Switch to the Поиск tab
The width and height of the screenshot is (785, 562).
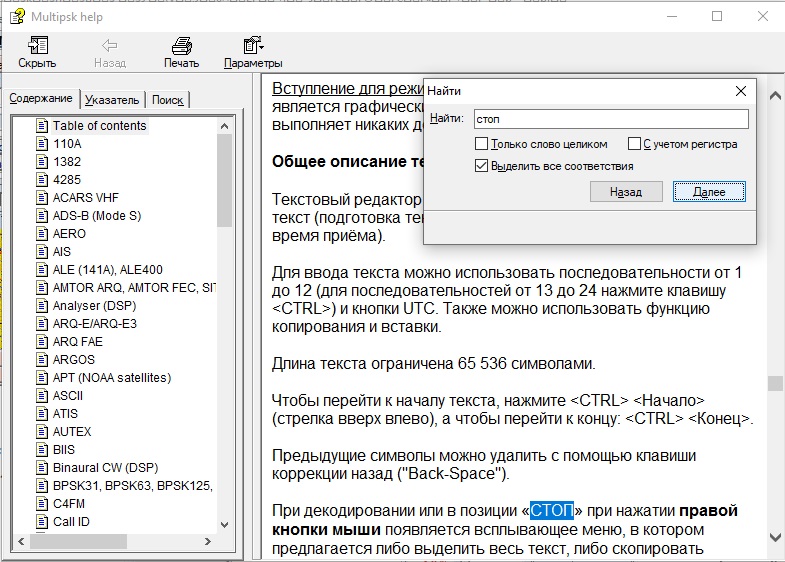click(x=167, y=100)
